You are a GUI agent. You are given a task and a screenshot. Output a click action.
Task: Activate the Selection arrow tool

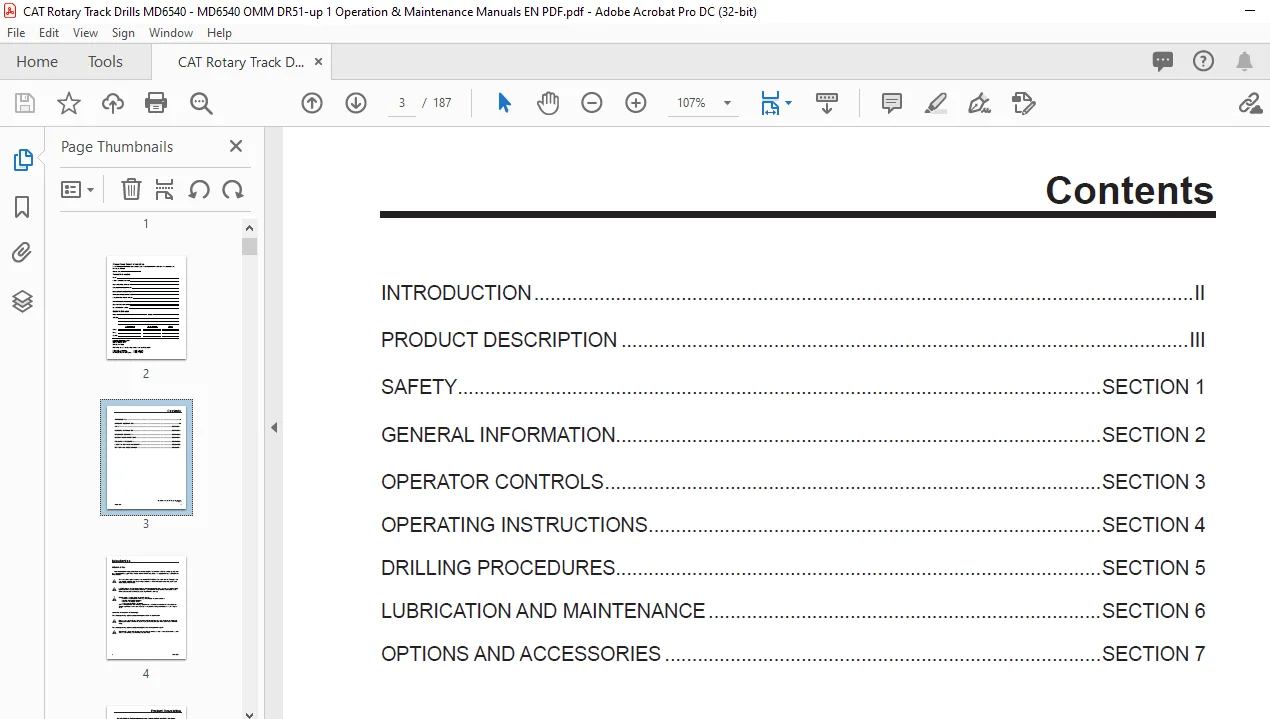[x=504, y=103]
